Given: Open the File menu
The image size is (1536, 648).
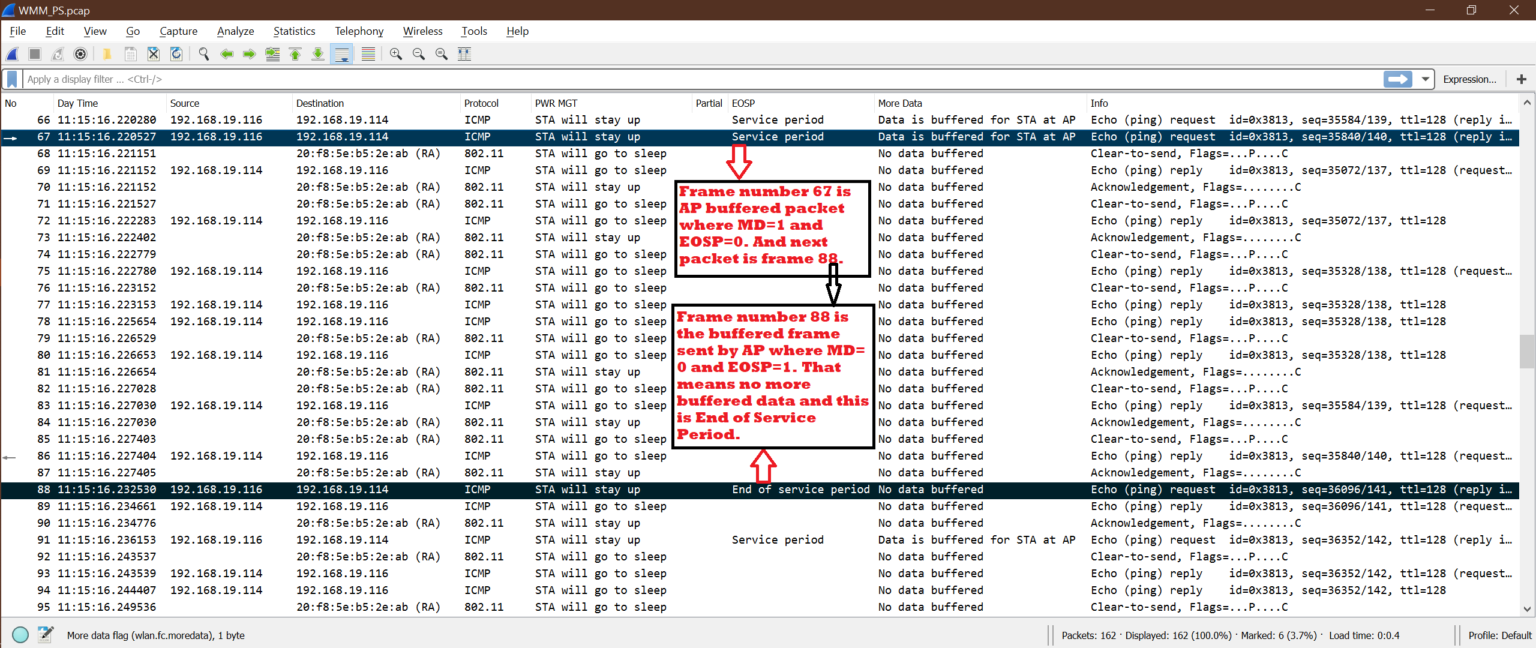Looking at the screenshot, I should coord(18,31).
